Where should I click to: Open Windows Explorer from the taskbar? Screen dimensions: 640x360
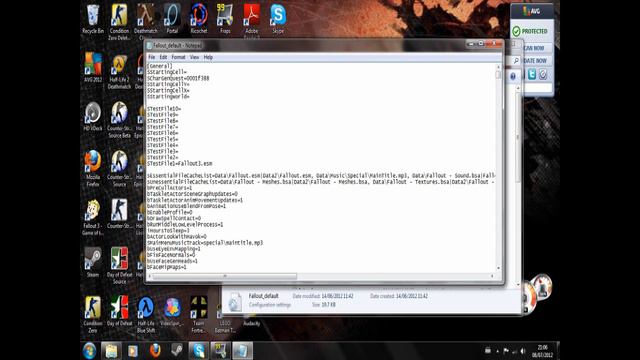(111, 351)
